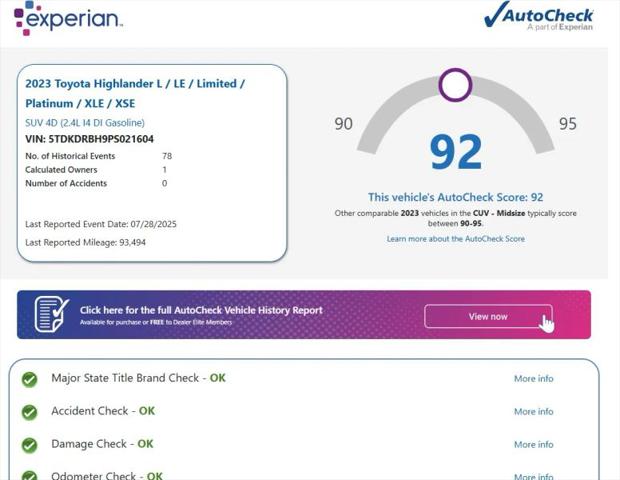Click Last Reported Mileage: 93,494

click(85, 242)
